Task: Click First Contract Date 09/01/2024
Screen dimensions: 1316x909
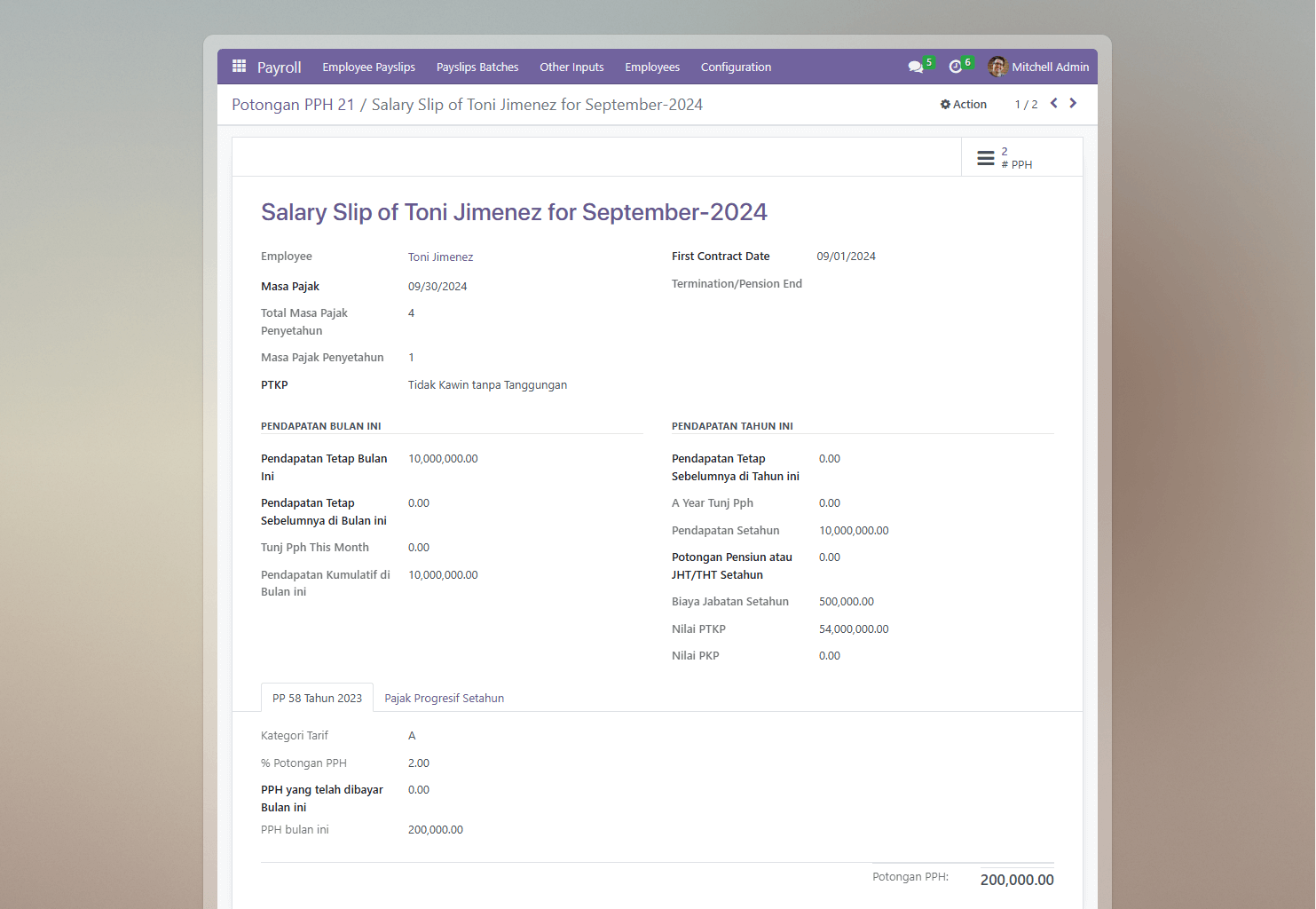Action: [846, 256]
